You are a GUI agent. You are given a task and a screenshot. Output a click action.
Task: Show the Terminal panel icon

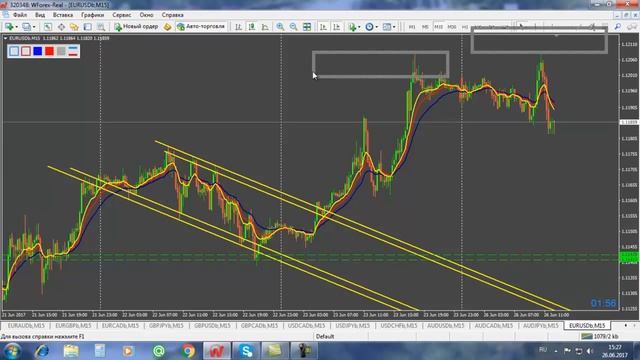(87, 27)
